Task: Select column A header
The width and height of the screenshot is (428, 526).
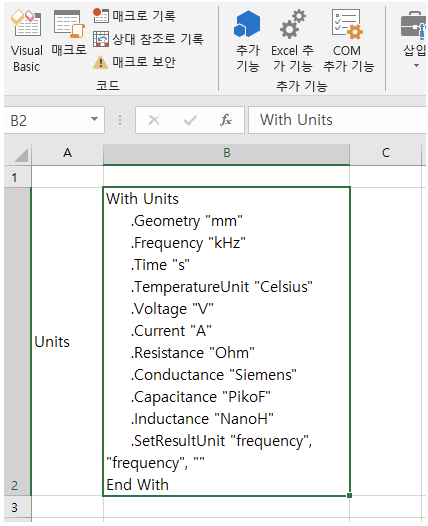Action: [x=67, y=154]
